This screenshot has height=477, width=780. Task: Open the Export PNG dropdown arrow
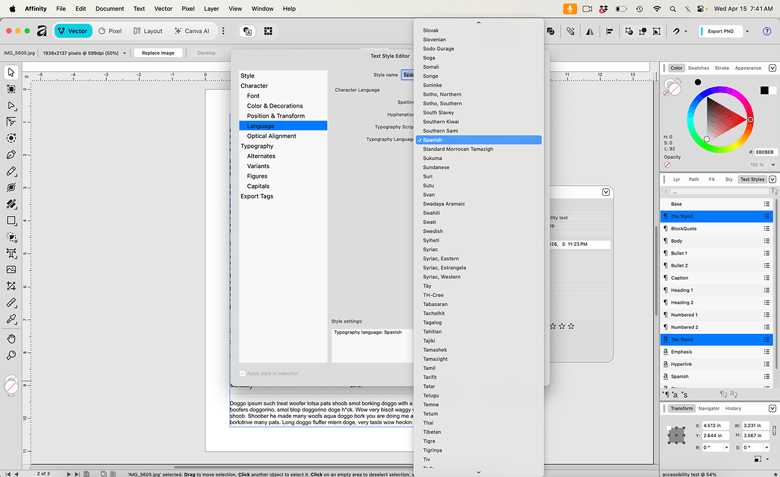point(747,31)
